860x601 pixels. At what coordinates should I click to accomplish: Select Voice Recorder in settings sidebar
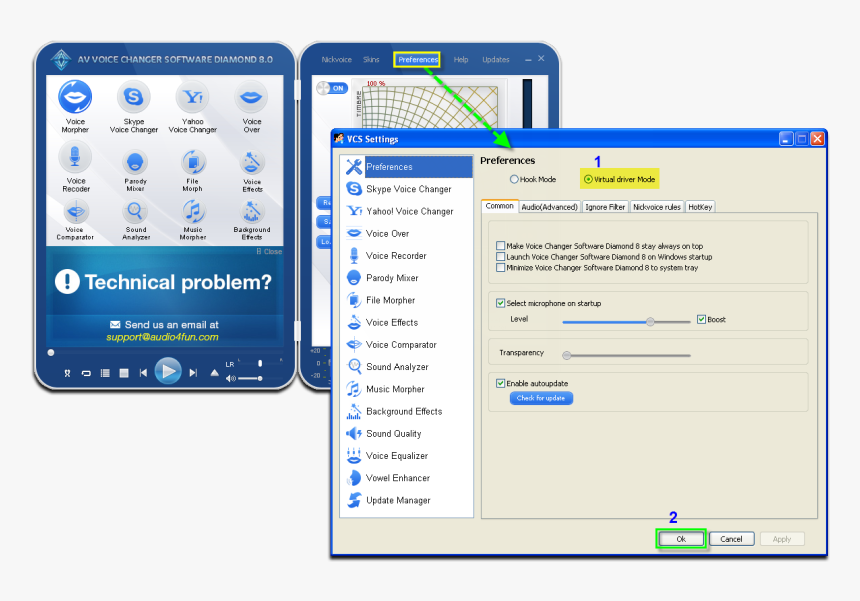(407, 256)
